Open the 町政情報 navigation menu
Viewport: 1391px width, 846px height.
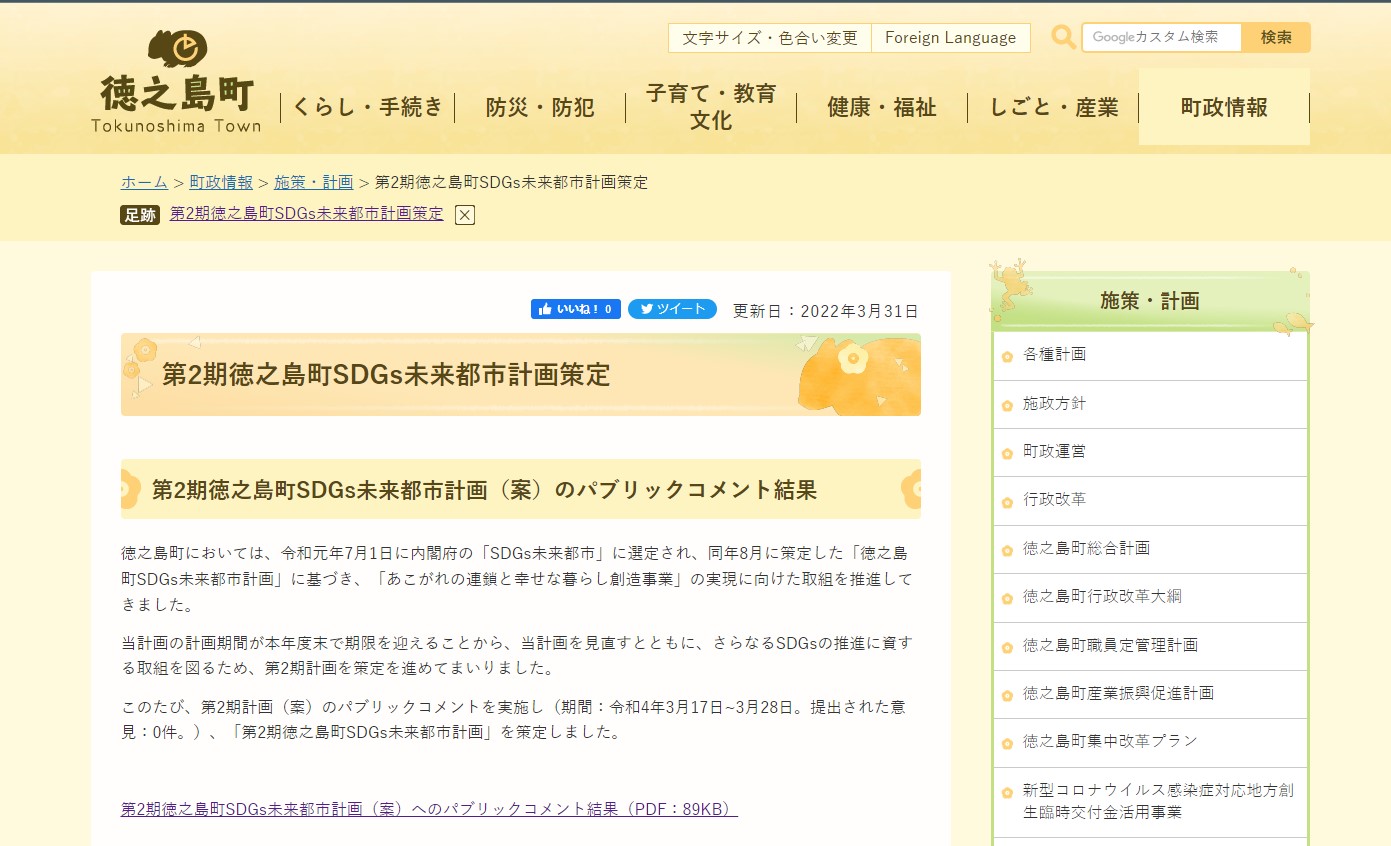[1224, 106]
